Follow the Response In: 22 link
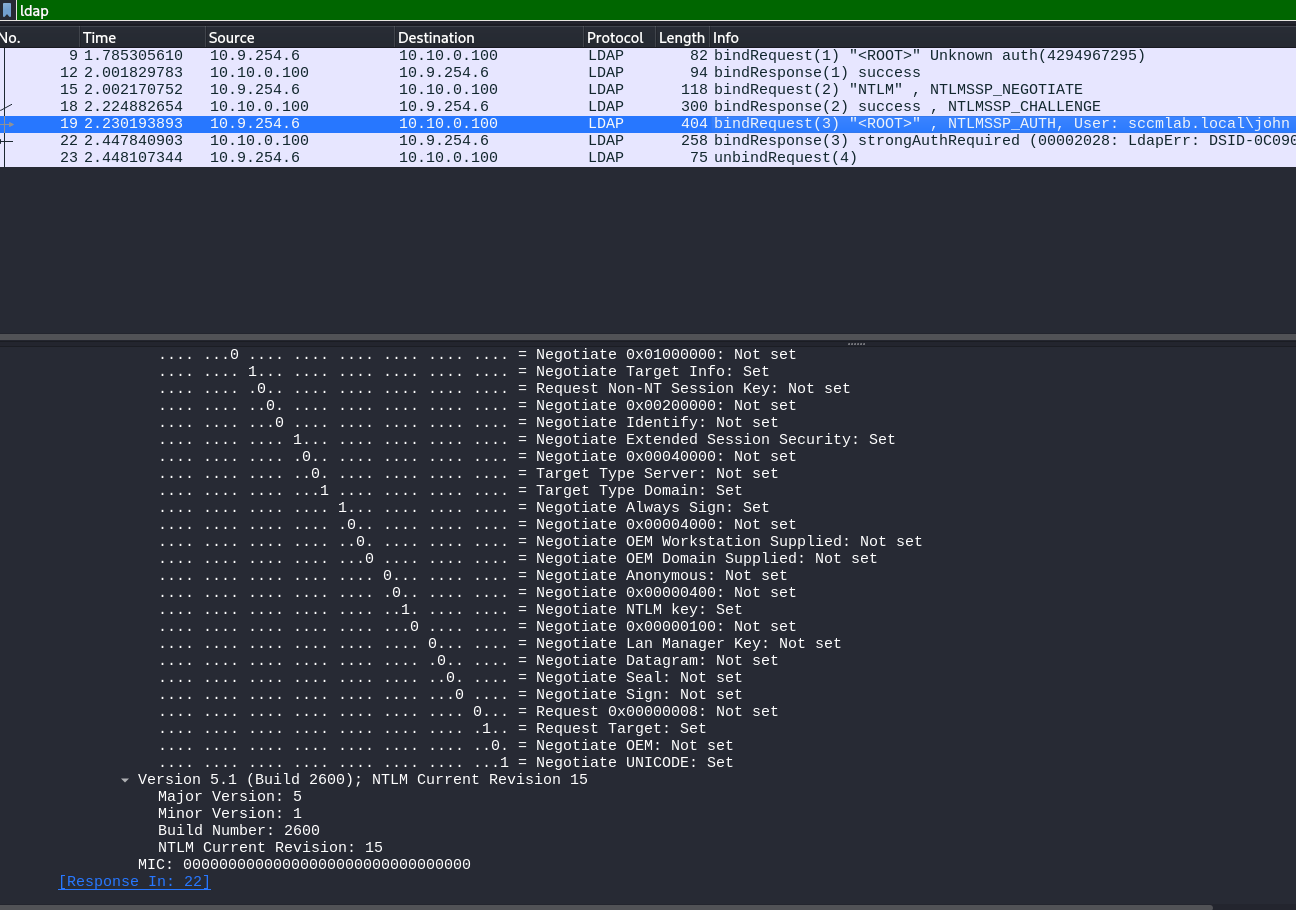 (x=134, y=882)
